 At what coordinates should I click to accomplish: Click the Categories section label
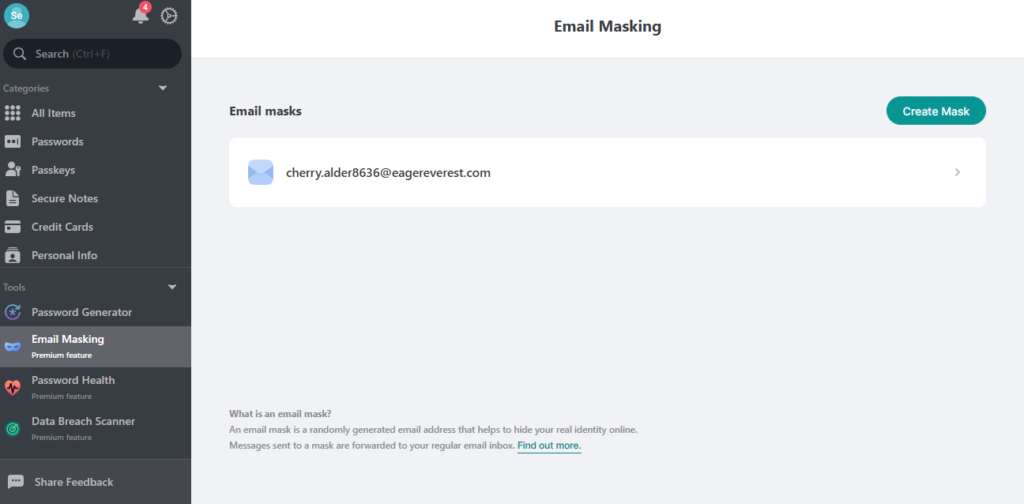point(26,88)
